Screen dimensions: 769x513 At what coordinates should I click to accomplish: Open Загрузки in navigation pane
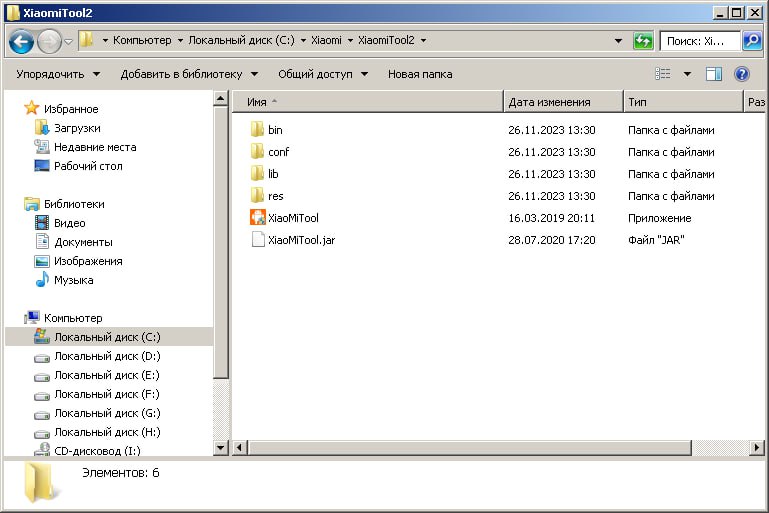click(77, 128)
